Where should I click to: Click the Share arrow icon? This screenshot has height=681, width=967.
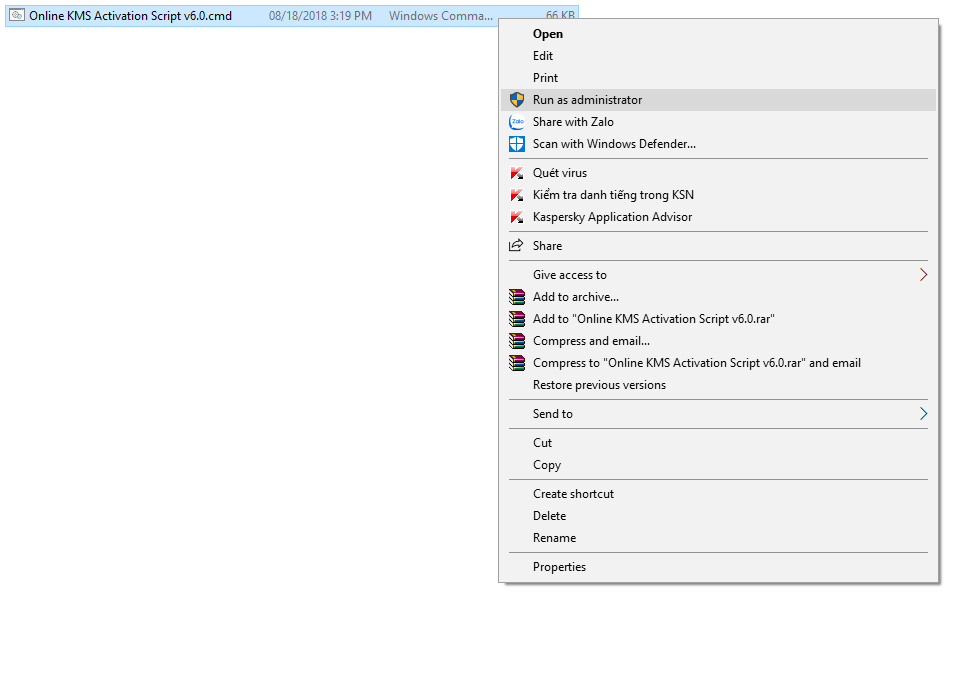(x=516, y=245)
